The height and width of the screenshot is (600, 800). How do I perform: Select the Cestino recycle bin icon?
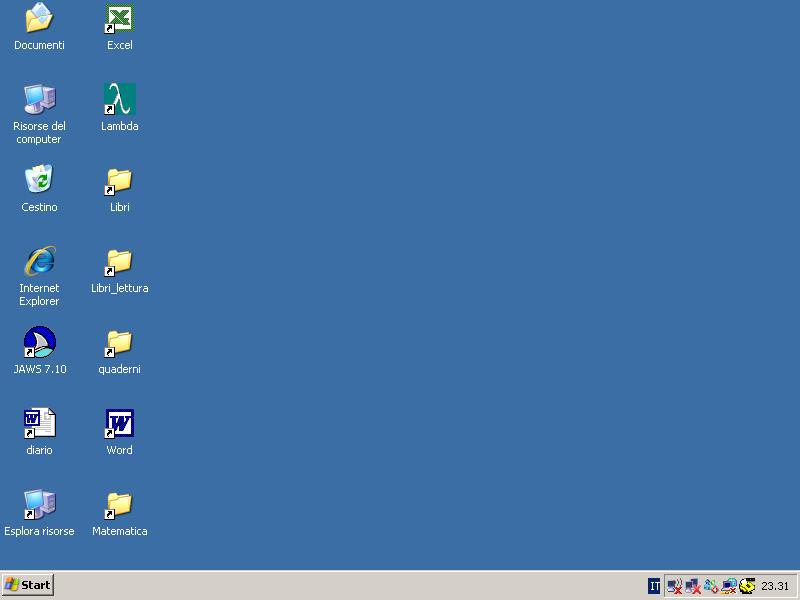pyautogui.click(x=39, y=179)
